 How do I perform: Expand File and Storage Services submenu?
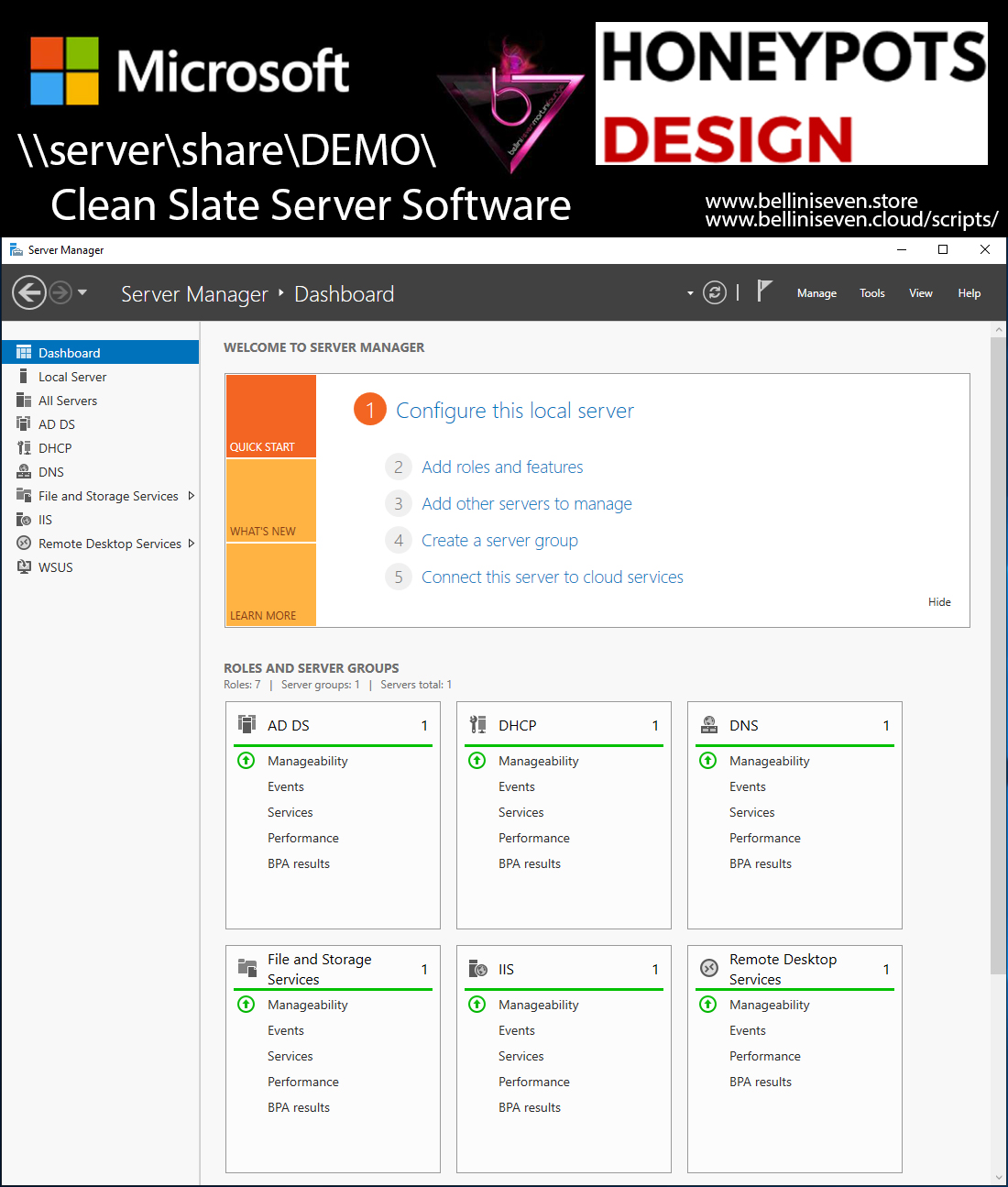click(x=191, y=496)
